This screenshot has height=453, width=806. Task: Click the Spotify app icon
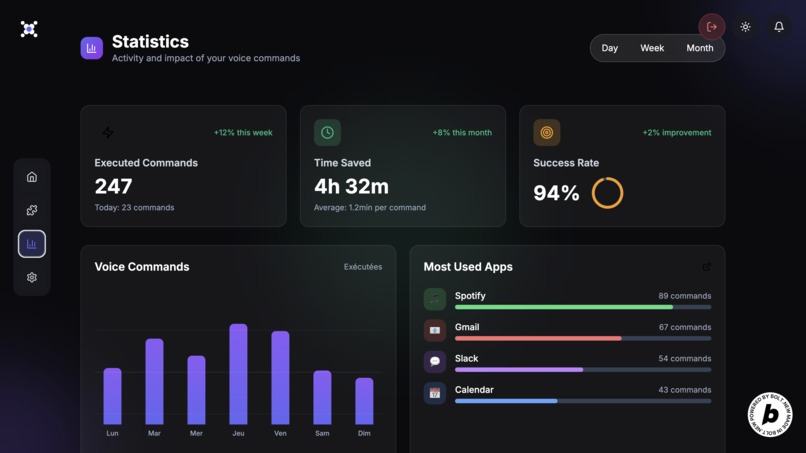(x=435, y=299)
